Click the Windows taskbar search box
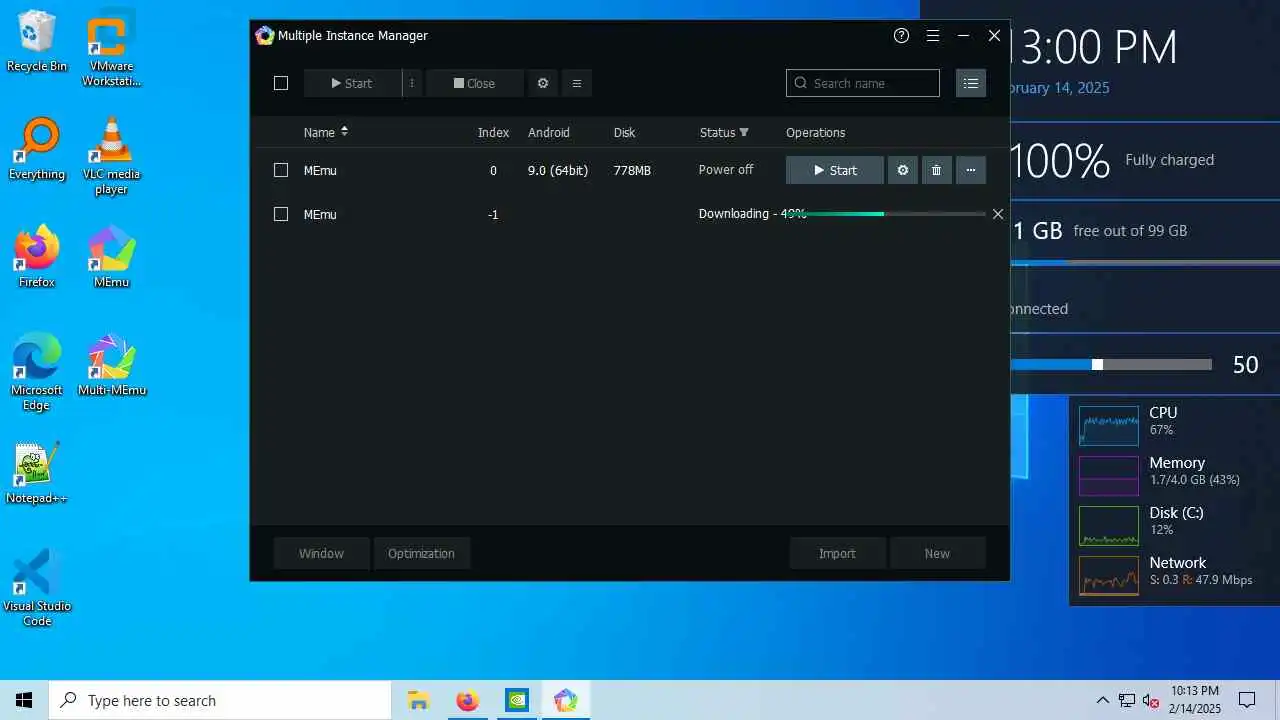 tap(220, 700)
